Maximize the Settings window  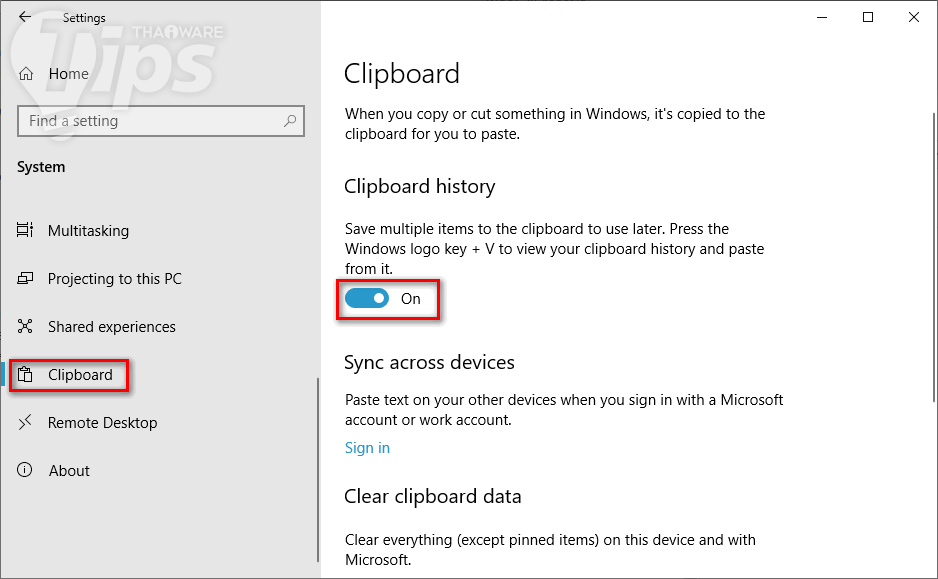coord(868,17)
